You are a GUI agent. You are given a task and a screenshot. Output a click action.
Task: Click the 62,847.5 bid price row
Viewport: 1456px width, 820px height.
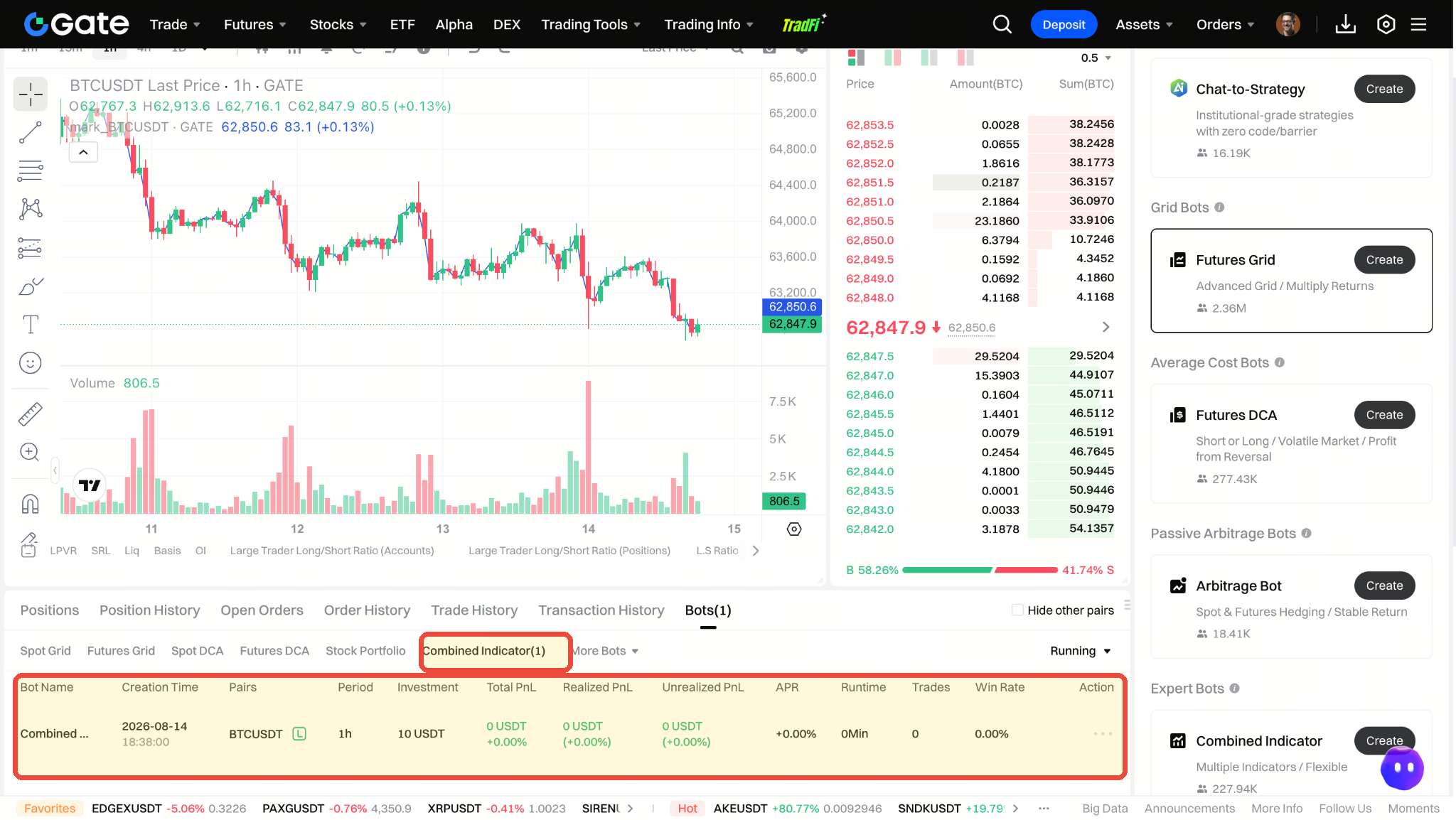pyautogui.click(x=980, y=356)
